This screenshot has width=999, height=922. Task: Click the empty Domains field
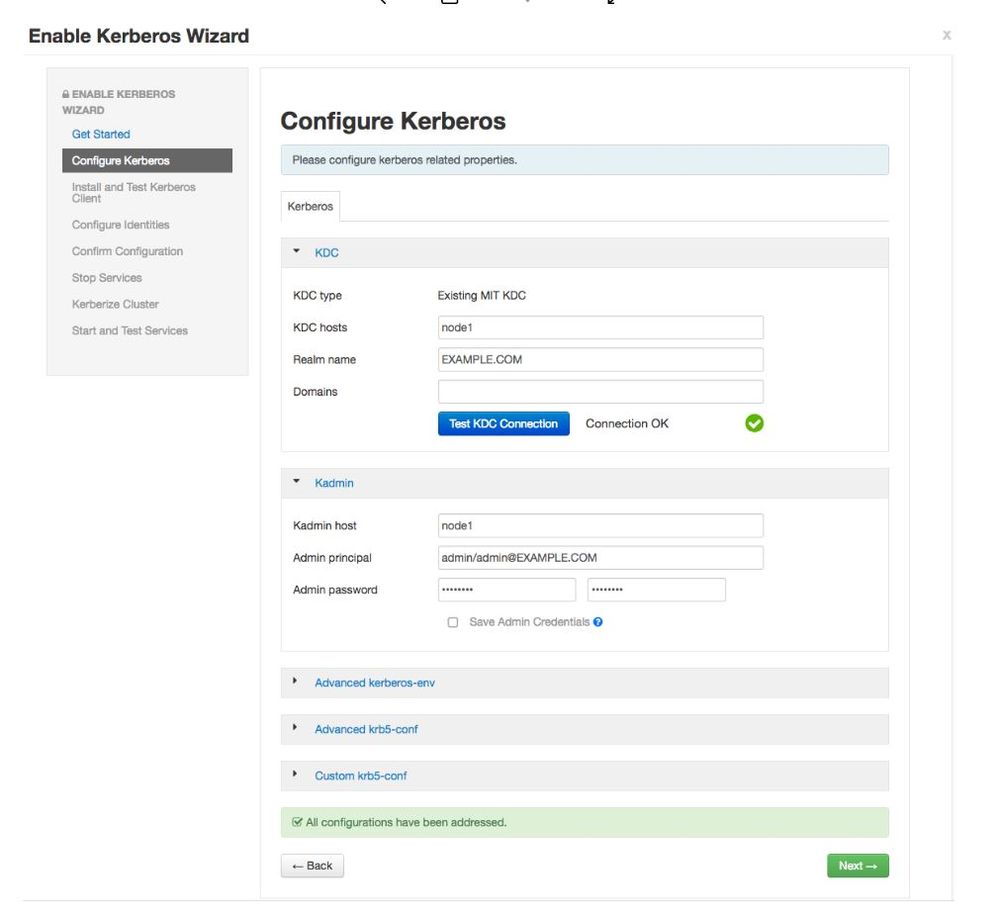pyautogui.click(x=600, y=392)
